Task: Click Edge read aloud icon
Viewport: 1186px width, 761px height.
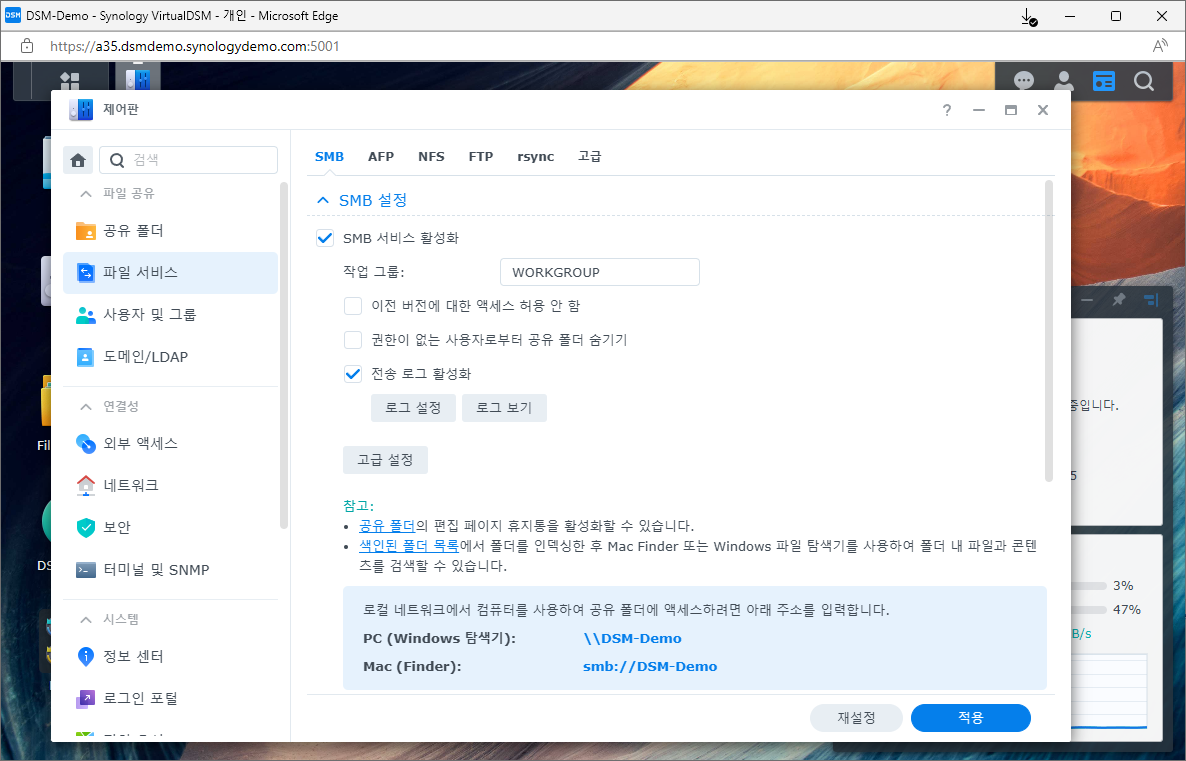Action: tap(1160, 46)
